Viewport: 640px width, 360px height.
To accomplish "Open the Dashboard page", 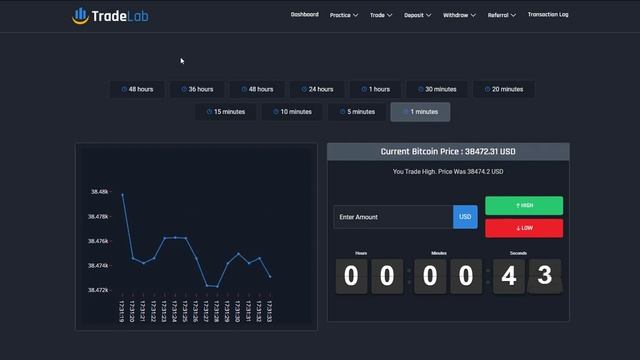I will point(304,15).
